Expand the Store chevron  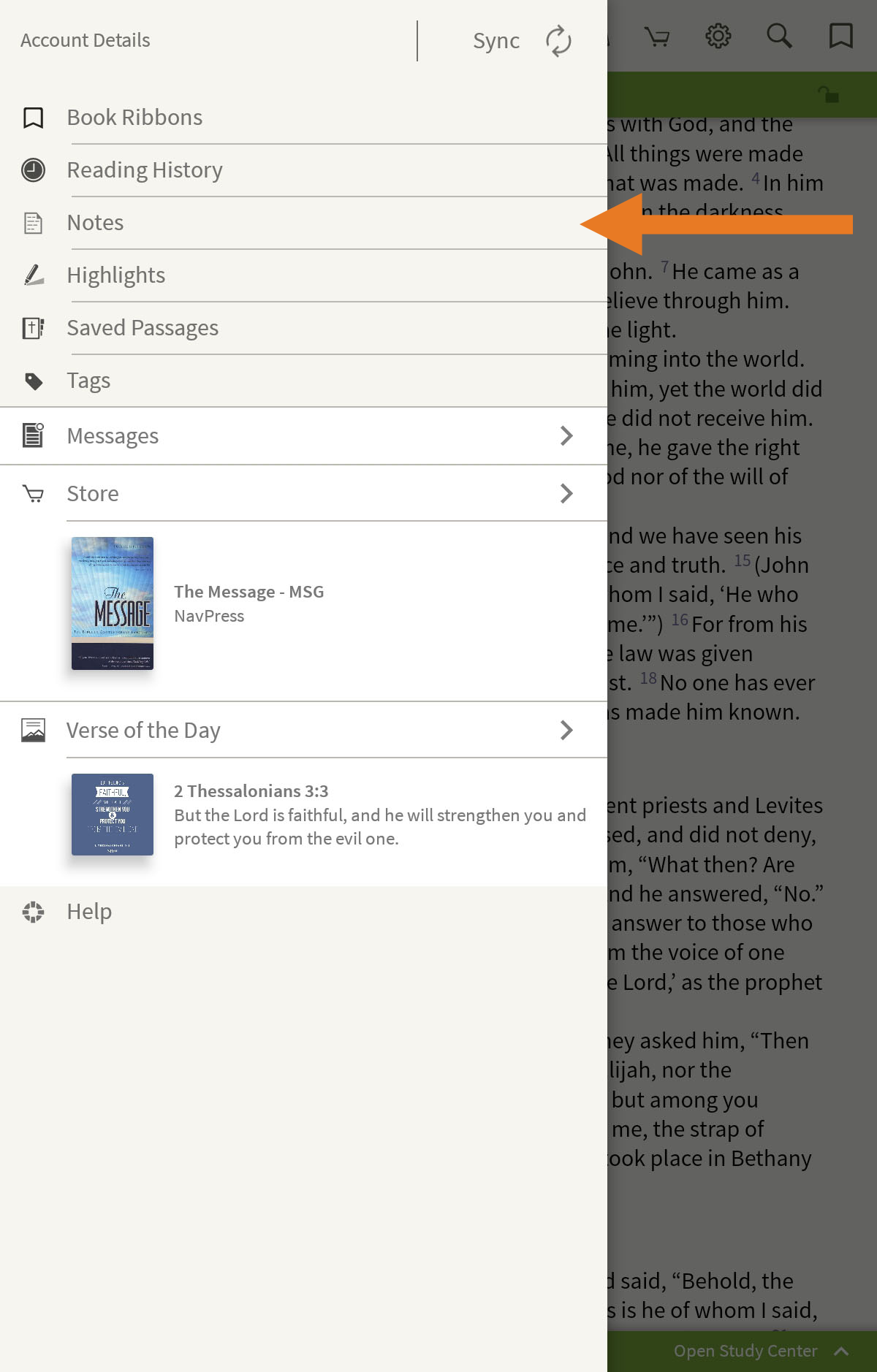566,494
